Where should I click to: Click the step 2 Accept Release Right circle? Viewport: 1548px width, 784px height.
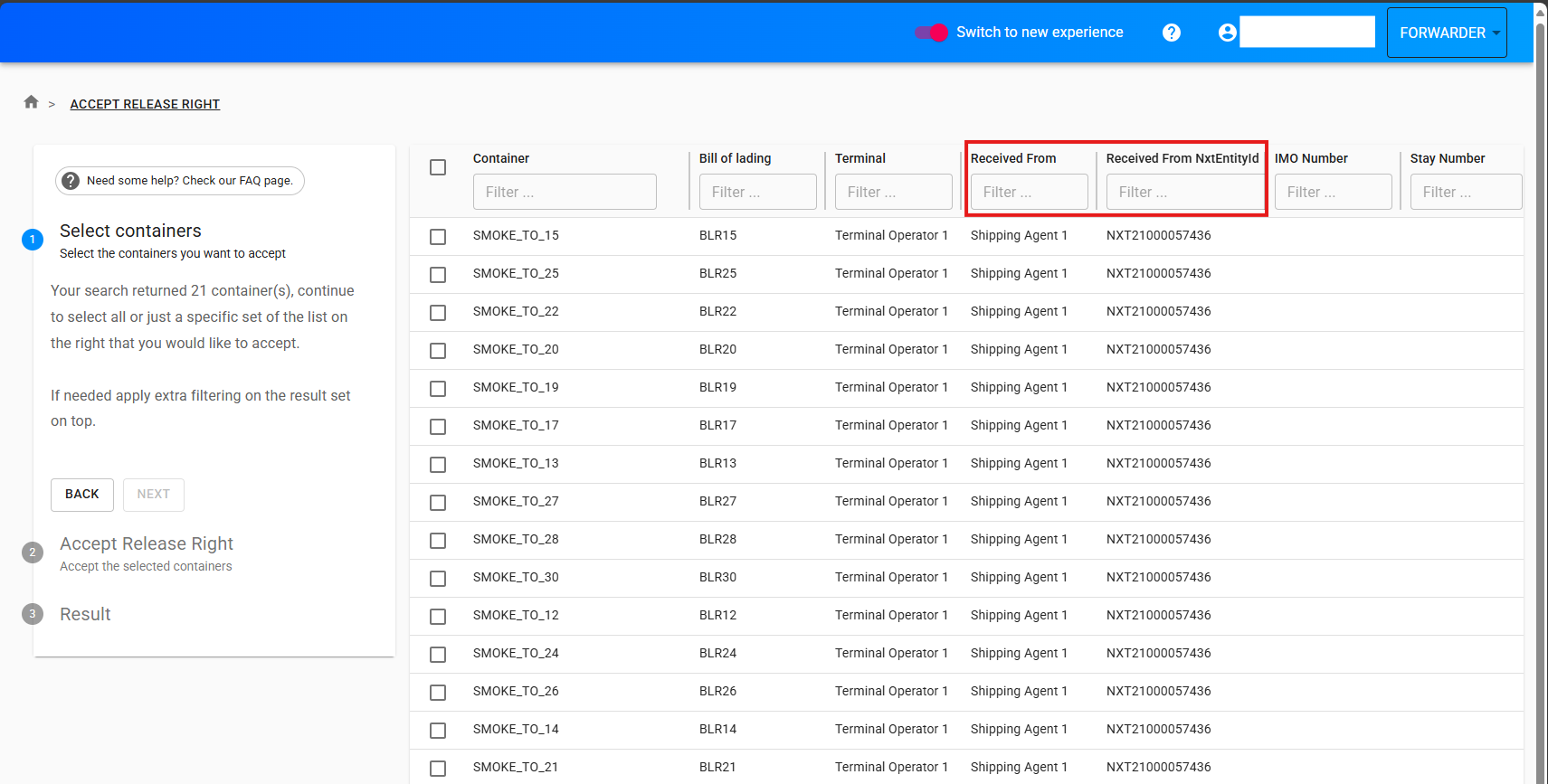coord(33,553)
